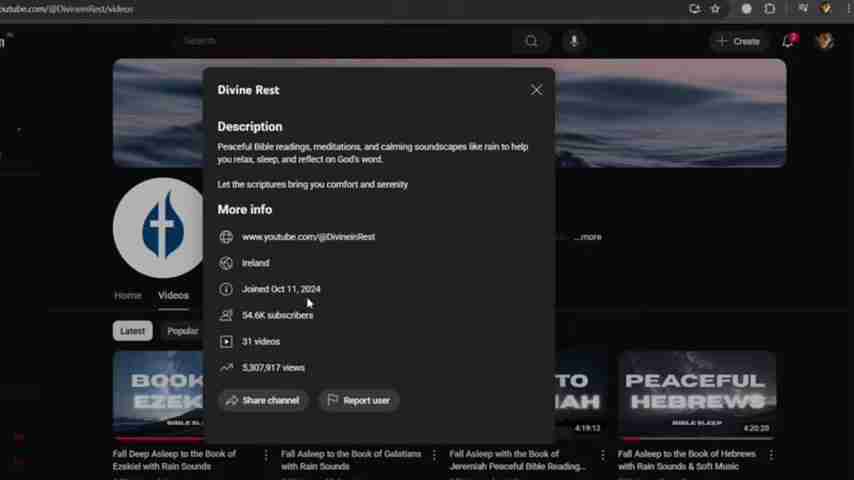Click the browser address bar URL
This screenshot has width=854, height=480.
pyautogui.click(x=66, y=9)
